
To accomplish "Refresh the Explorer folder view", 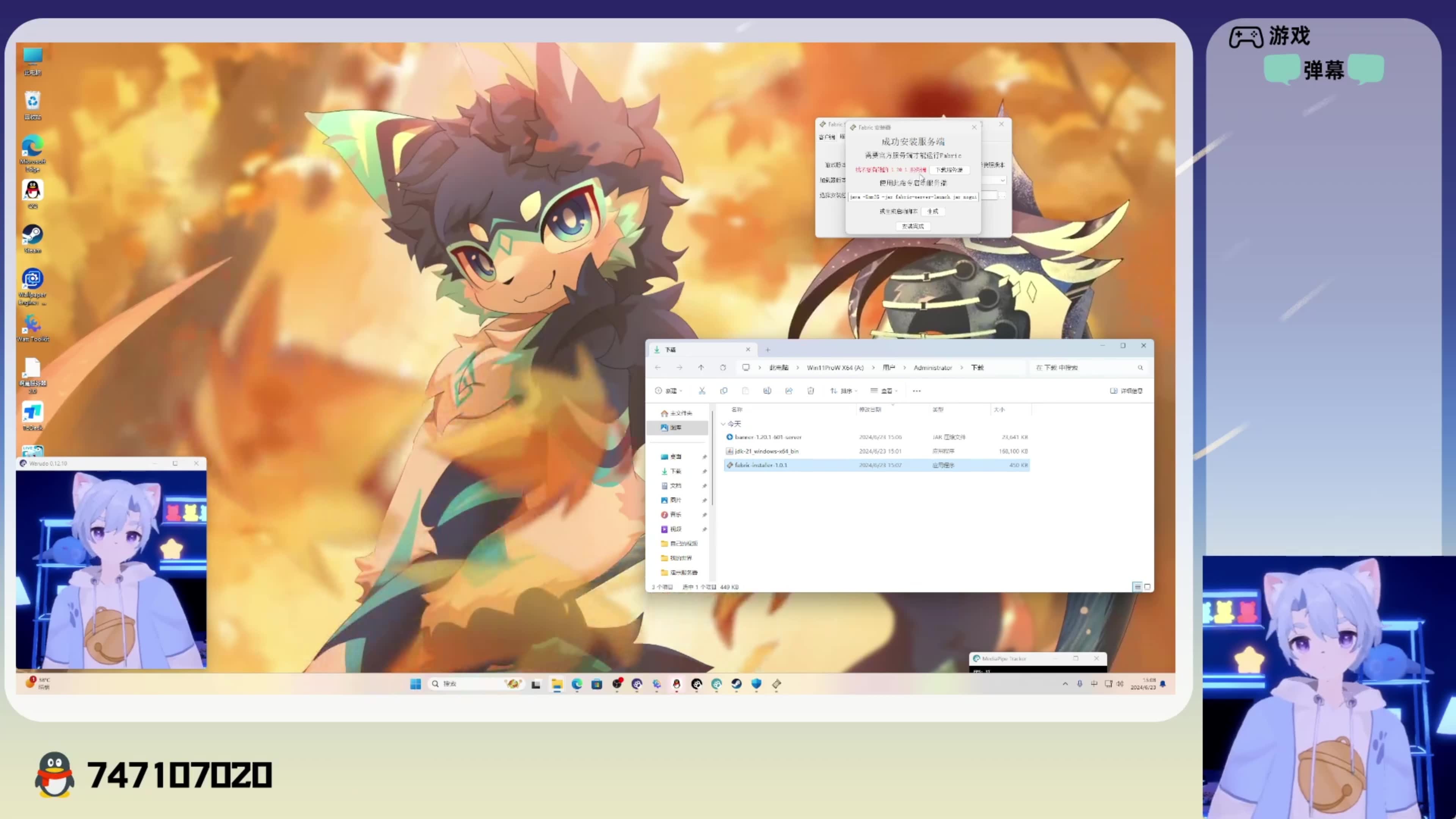I will [x=722, y=367].
